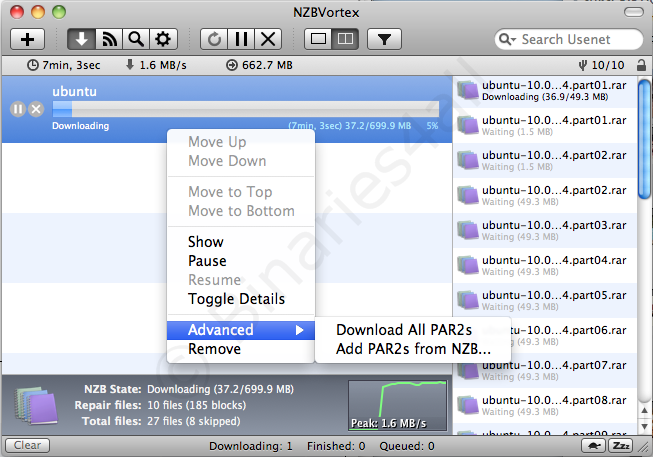Select part08.rar file in the list
653x457 pixels.
click(545, 405)
